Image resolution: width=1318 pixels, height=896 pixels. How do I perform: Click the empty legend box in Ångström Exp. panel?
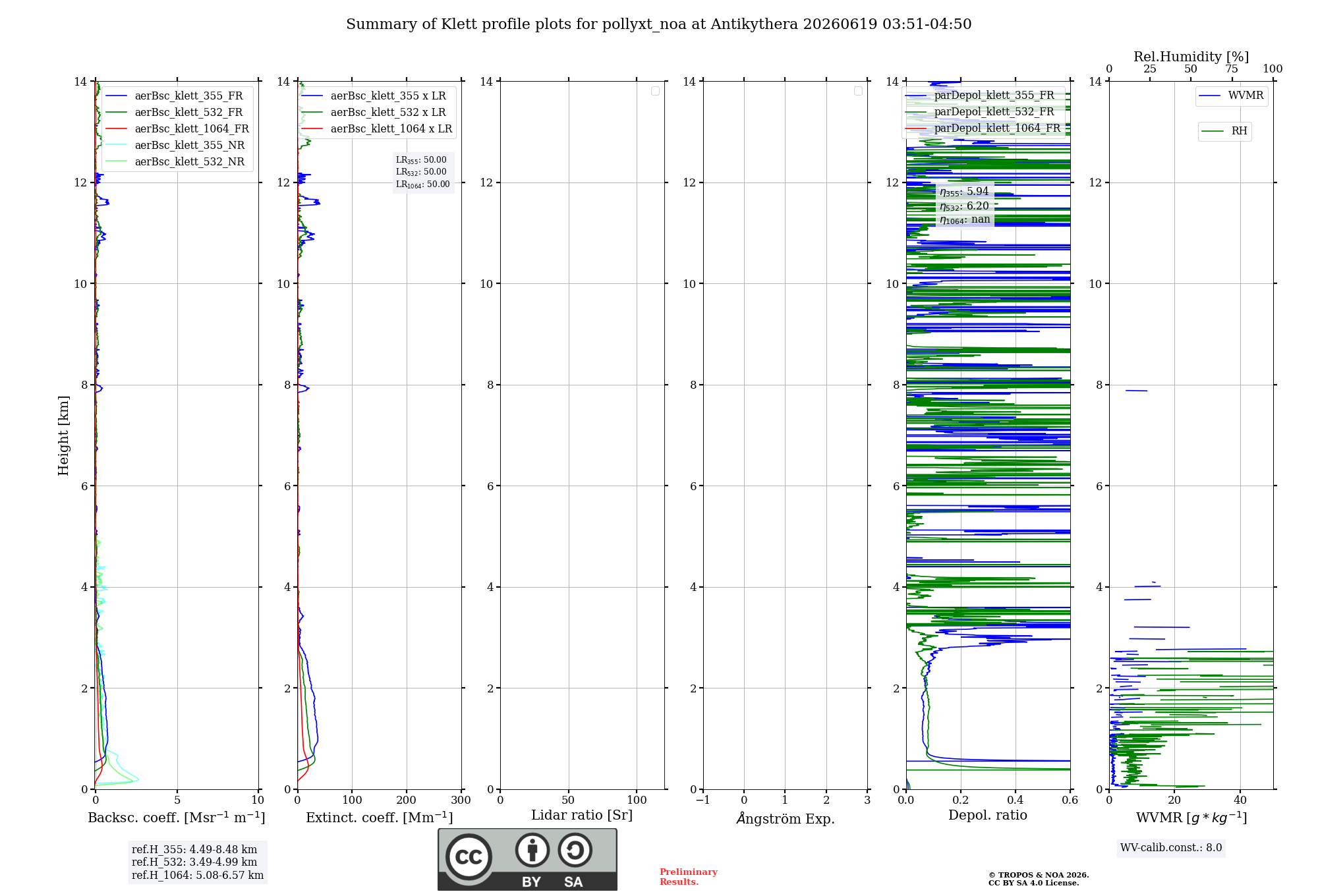(x=858, y=91)
